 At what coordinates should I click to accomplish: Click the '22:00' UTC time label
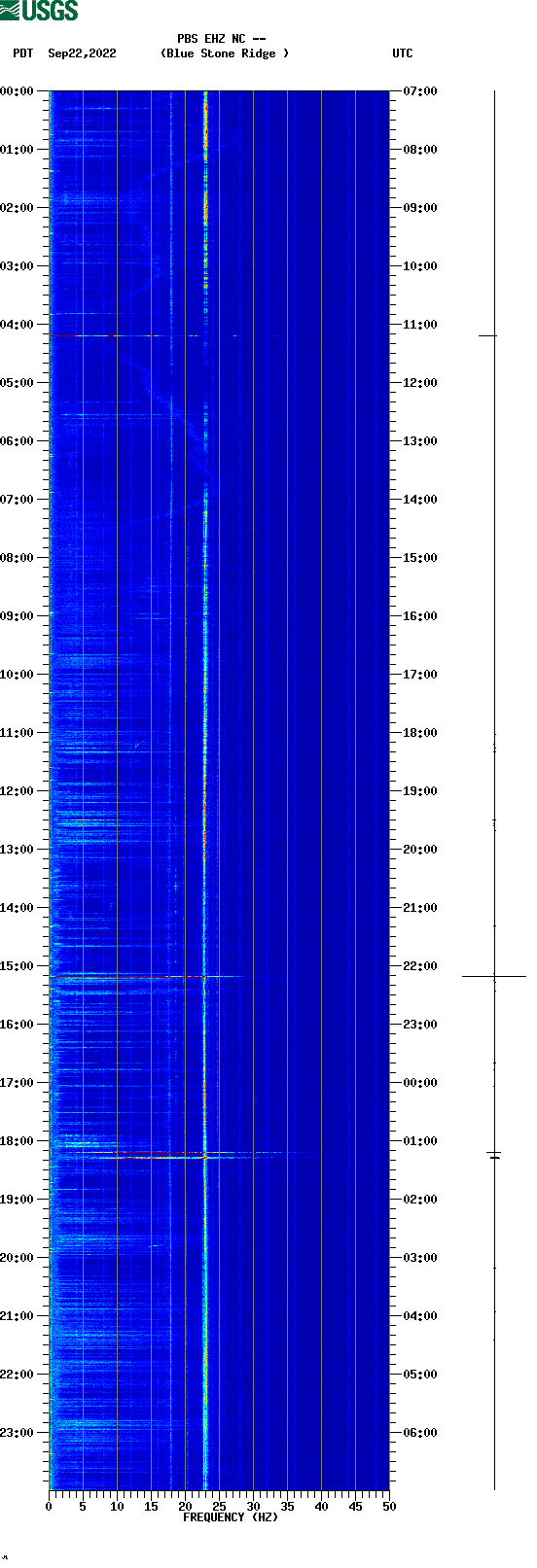click(x=420, y=966)
